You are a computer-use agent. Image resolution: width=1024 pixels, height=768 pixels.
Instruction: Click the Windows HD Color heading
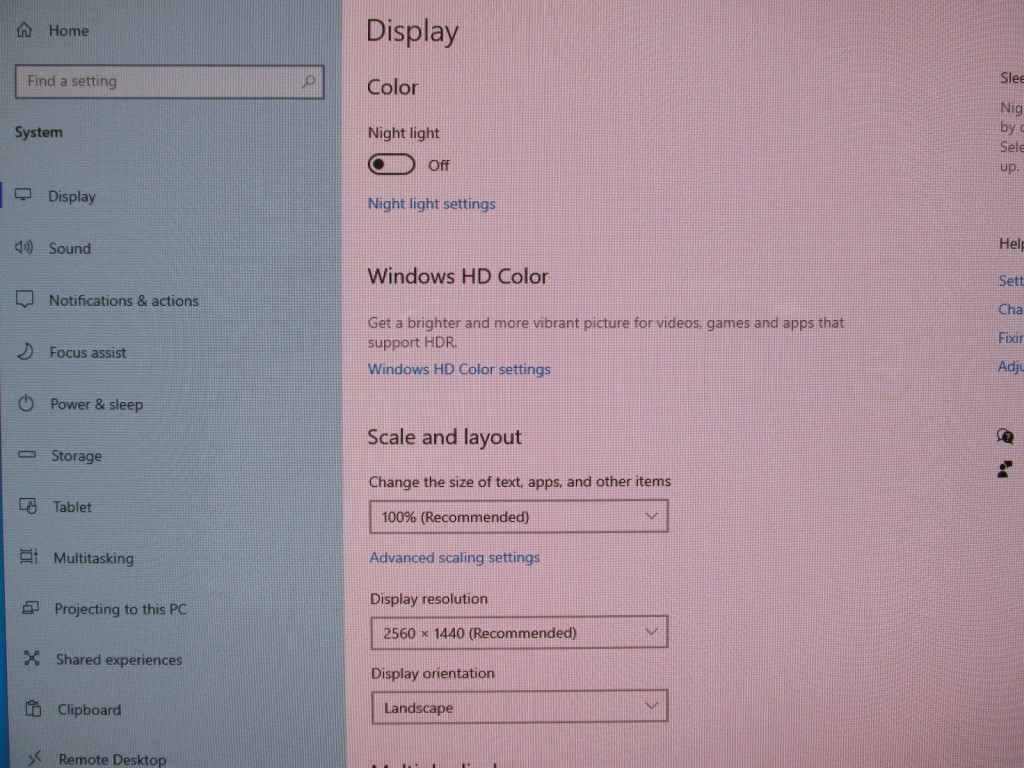458,276
